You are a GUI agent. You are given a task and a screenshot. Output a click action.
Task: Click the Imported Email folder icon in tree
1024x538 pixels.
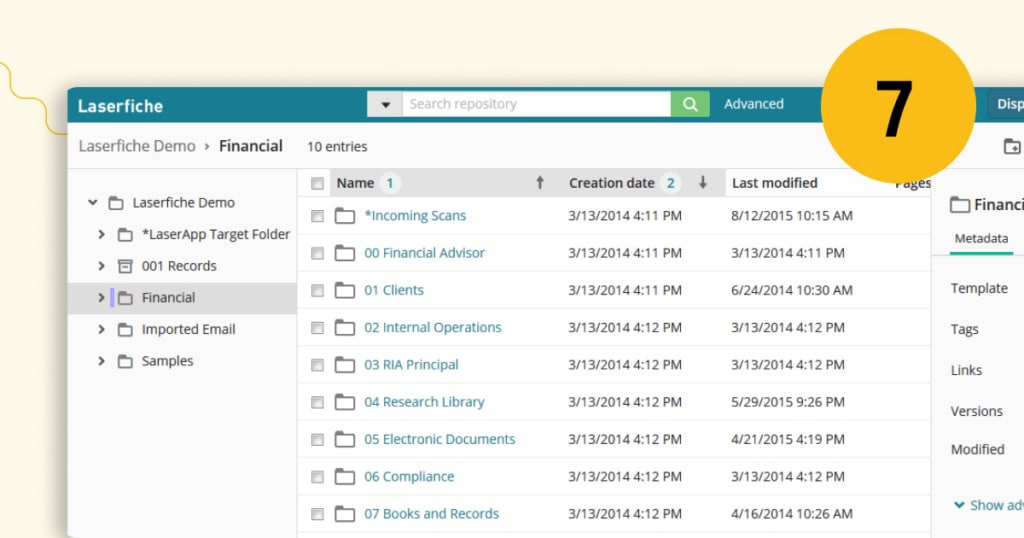[x=125, y=330]
